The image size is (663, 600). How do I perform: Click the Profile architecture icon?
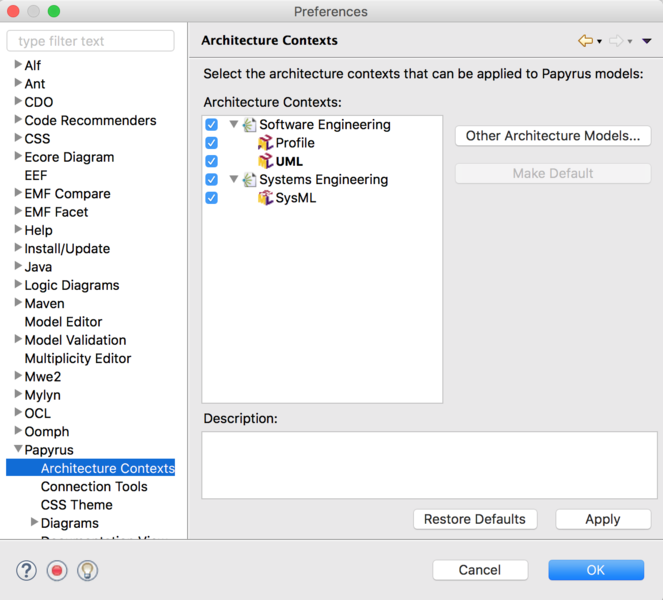(265, 143)
